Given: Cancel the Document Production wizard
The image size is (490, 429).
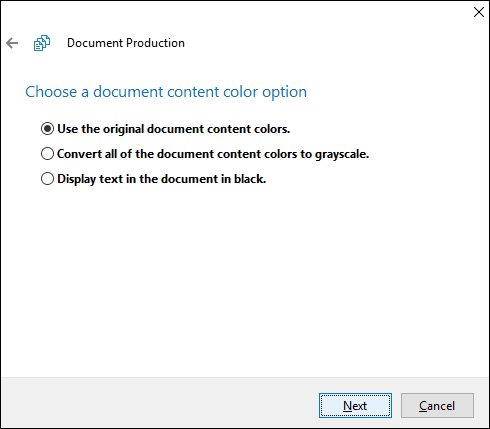Looking at the screenshot, I should click(x=437, y=406).
